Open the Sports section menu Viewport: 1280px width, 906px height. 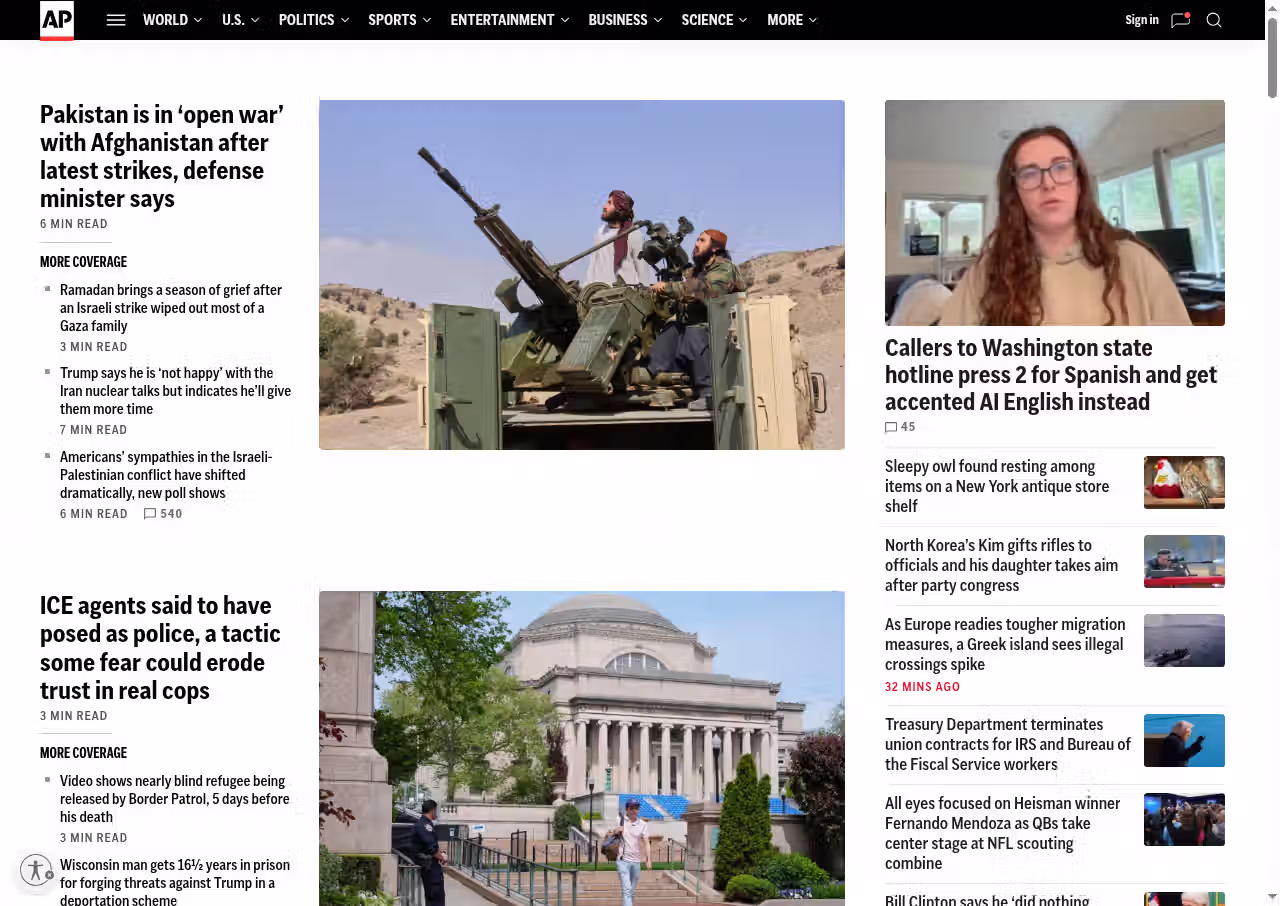point(399,20)
